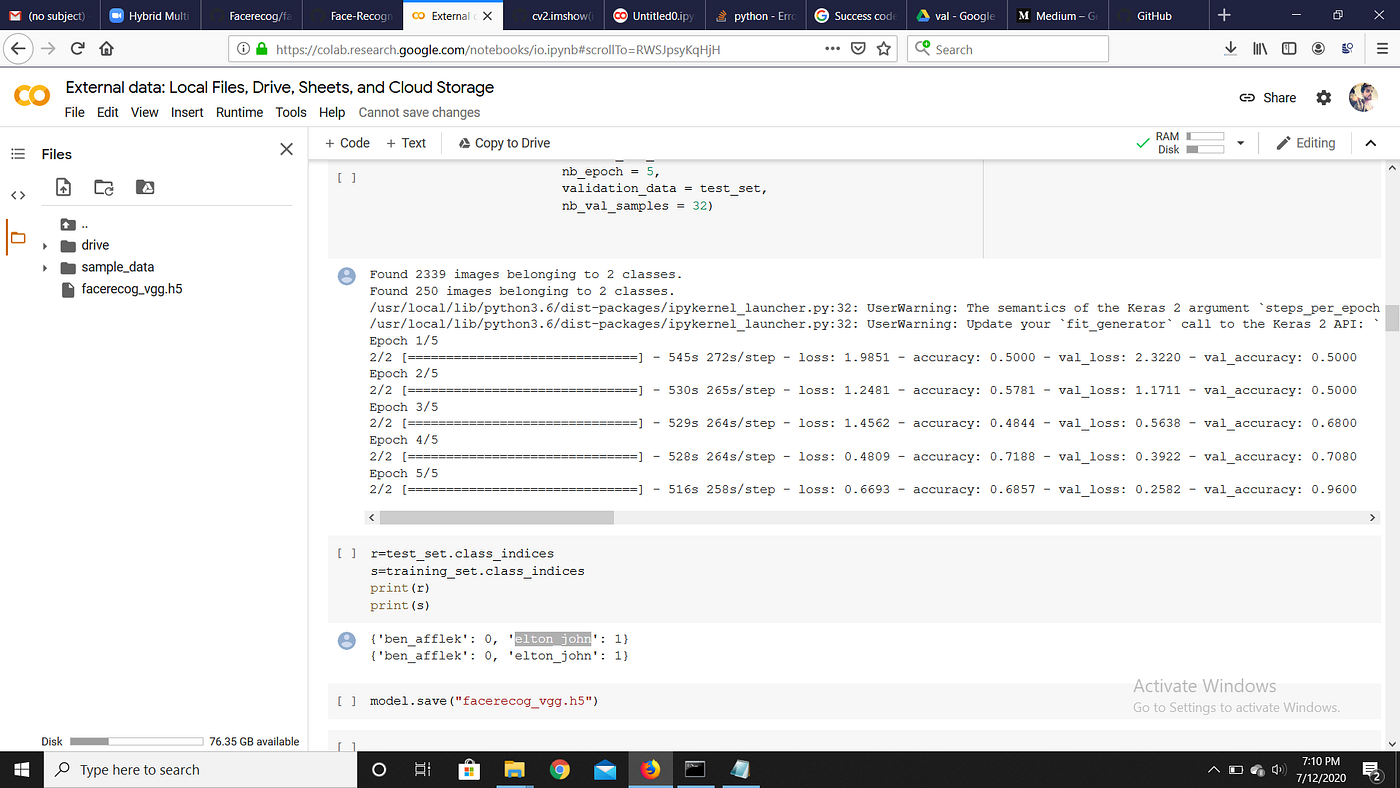Add a new cell with + Code

347,142
